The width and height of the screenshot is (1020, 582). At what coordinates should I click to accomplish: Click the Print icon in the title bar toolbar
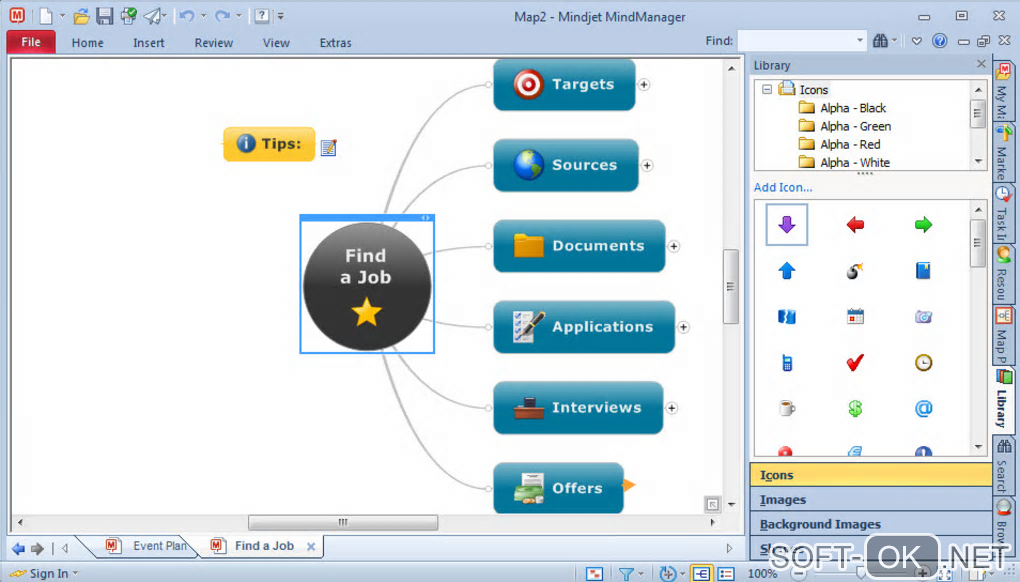coord(128,16)
